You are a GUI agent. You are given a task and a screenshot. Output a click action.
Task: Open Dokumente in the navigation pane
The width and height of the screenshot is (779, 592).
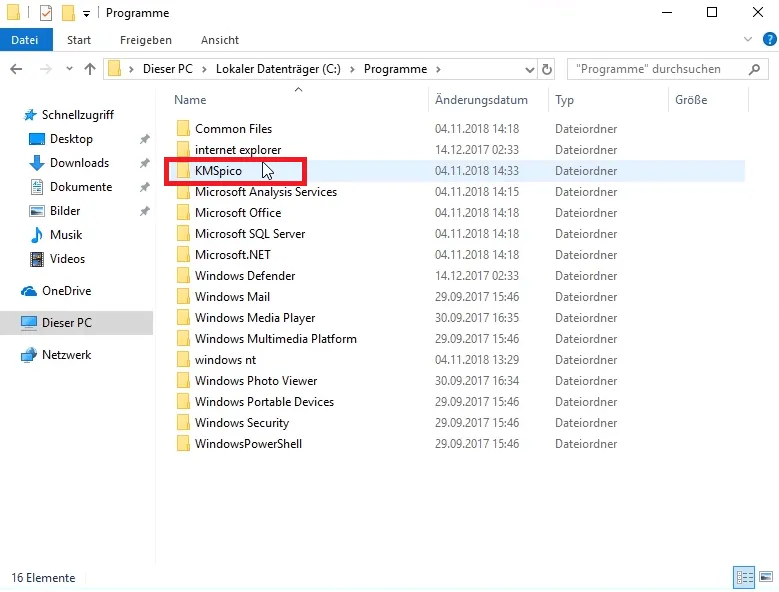tap(80, 187)
